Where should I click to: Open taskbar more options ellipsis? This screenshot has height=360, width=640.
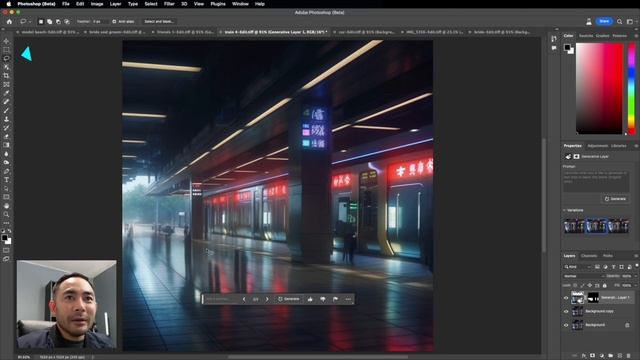point(348,299)
